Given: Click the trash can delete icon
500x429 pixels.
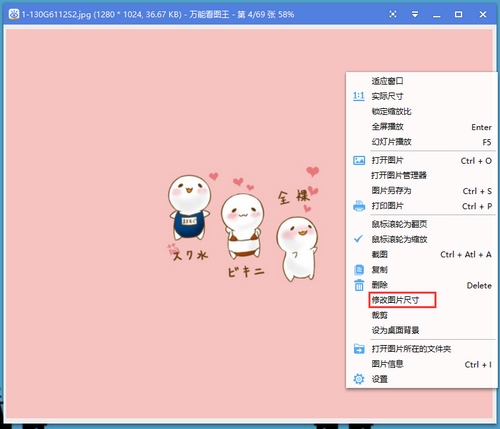Looking at the screenshot, I should click(x=359, y=285).
